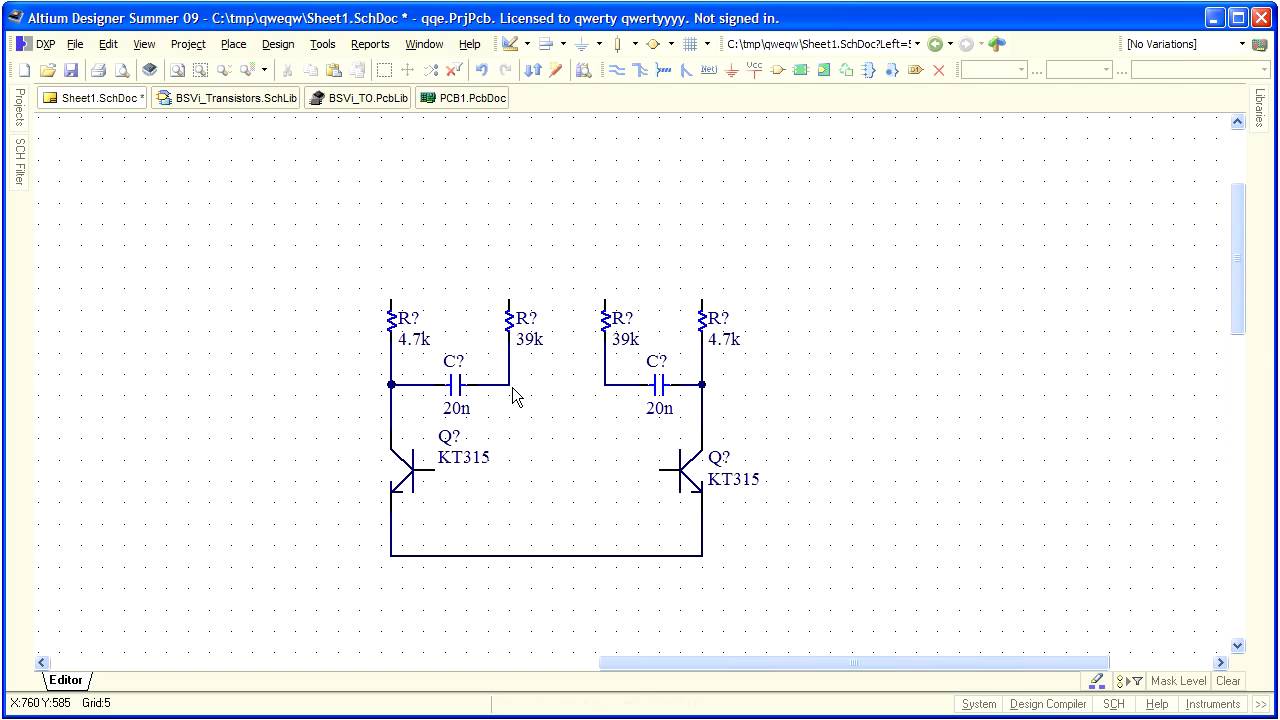This screenshot has width=1280, height=720.
Task: Open the alignment tools dropdown arrow
Action: [x=563, y=44]
